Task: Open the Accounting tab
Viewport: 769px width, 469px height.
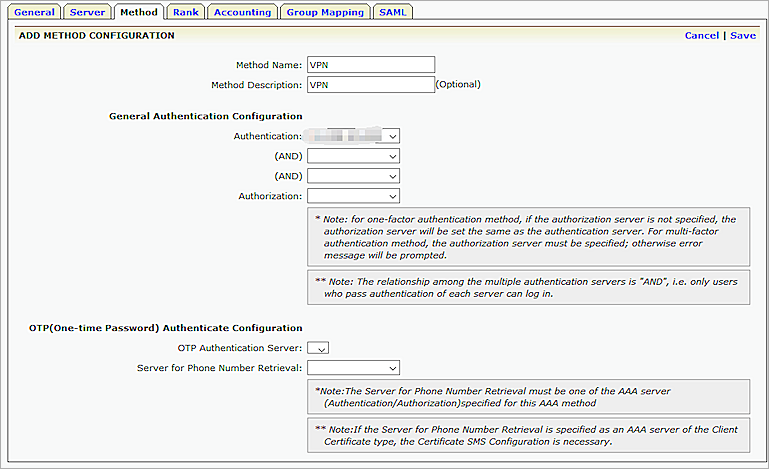Action: coord(242,12)
